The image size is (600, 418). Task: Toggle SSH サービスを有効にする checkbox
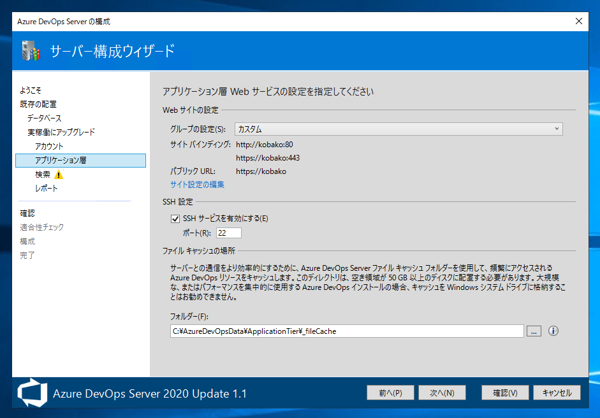pyautogui.click(x=175, y=219)
